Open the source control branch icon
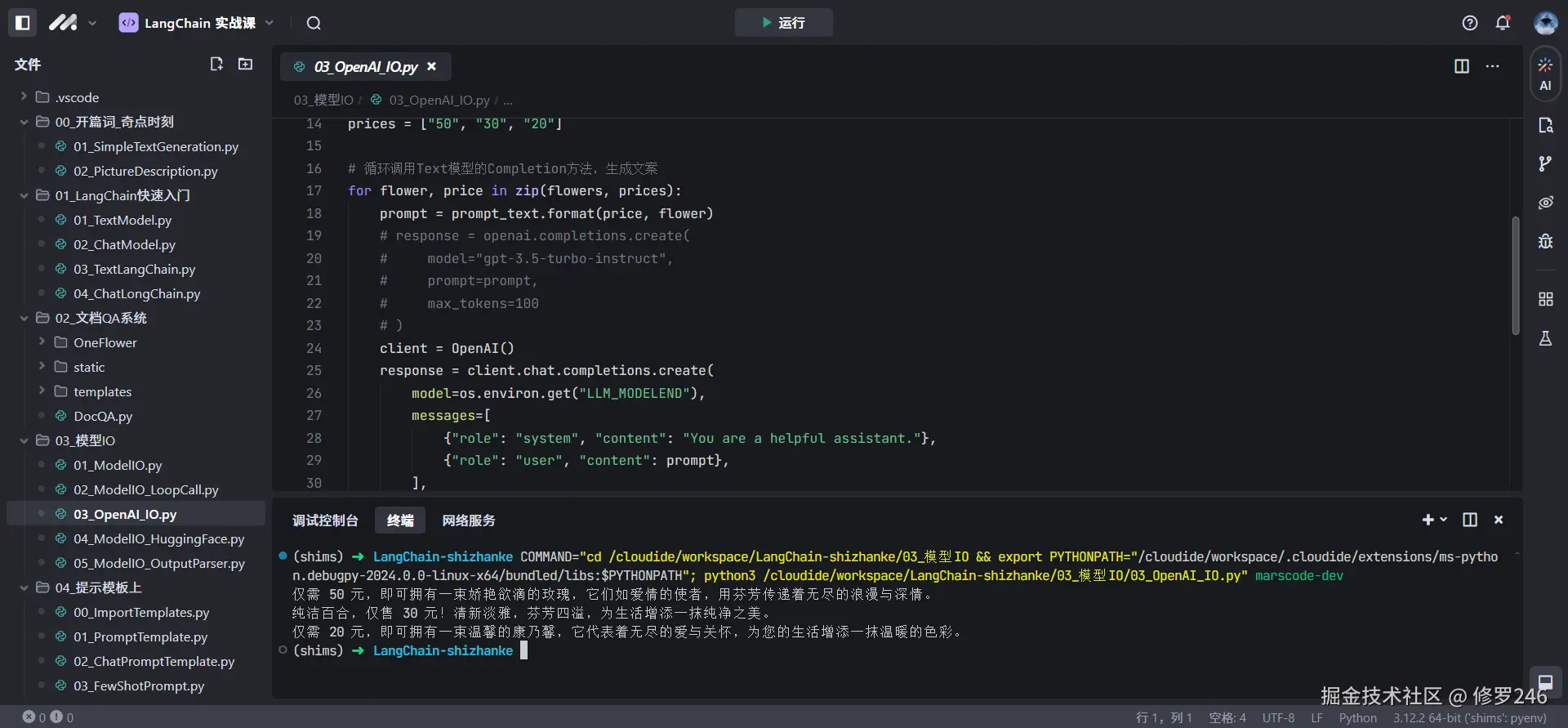This screenshot has width=1568, height=728. click(1545, 164)
